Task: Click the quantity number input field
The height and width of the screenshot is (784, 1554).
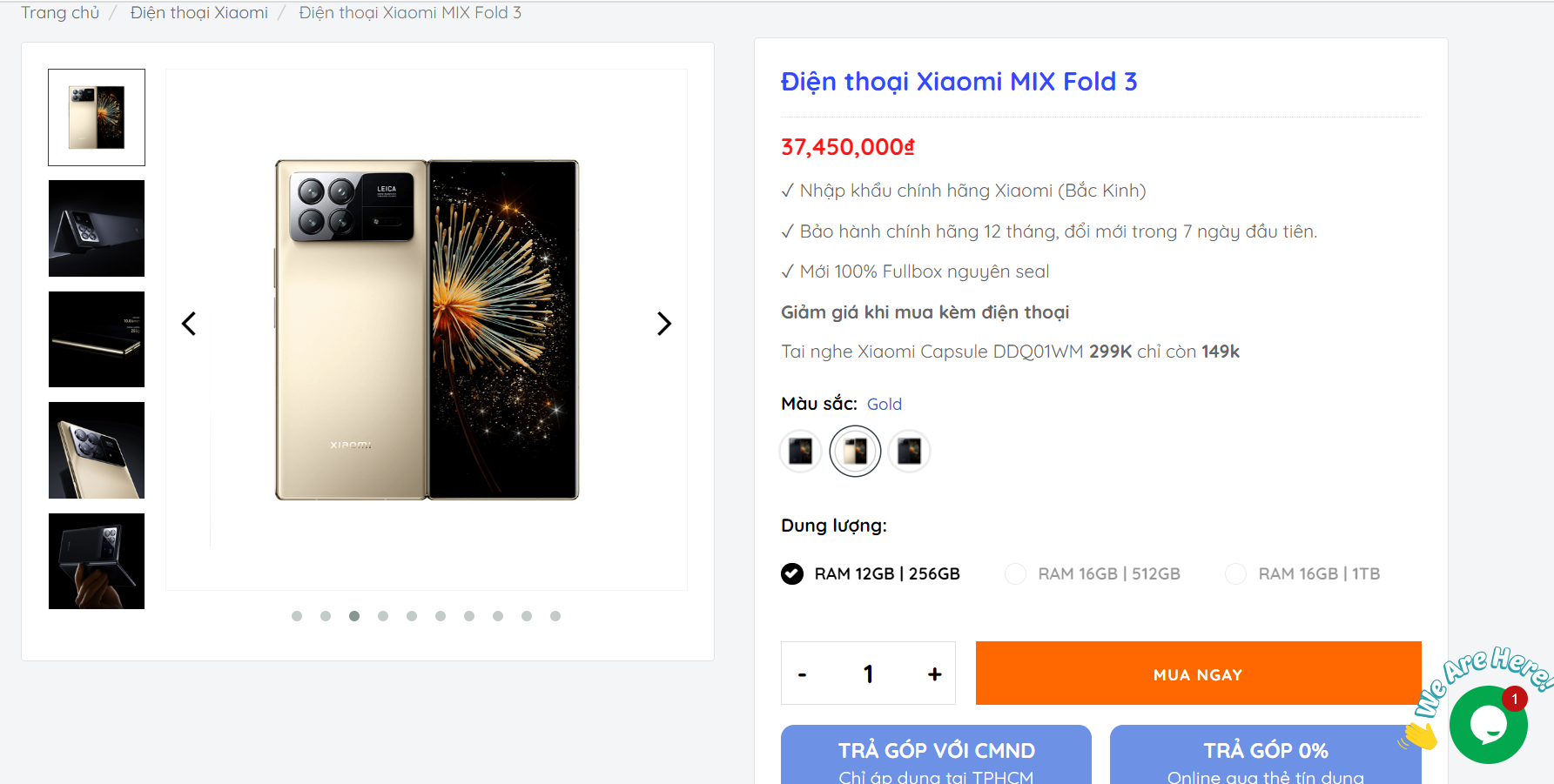Action: [868, 674]
